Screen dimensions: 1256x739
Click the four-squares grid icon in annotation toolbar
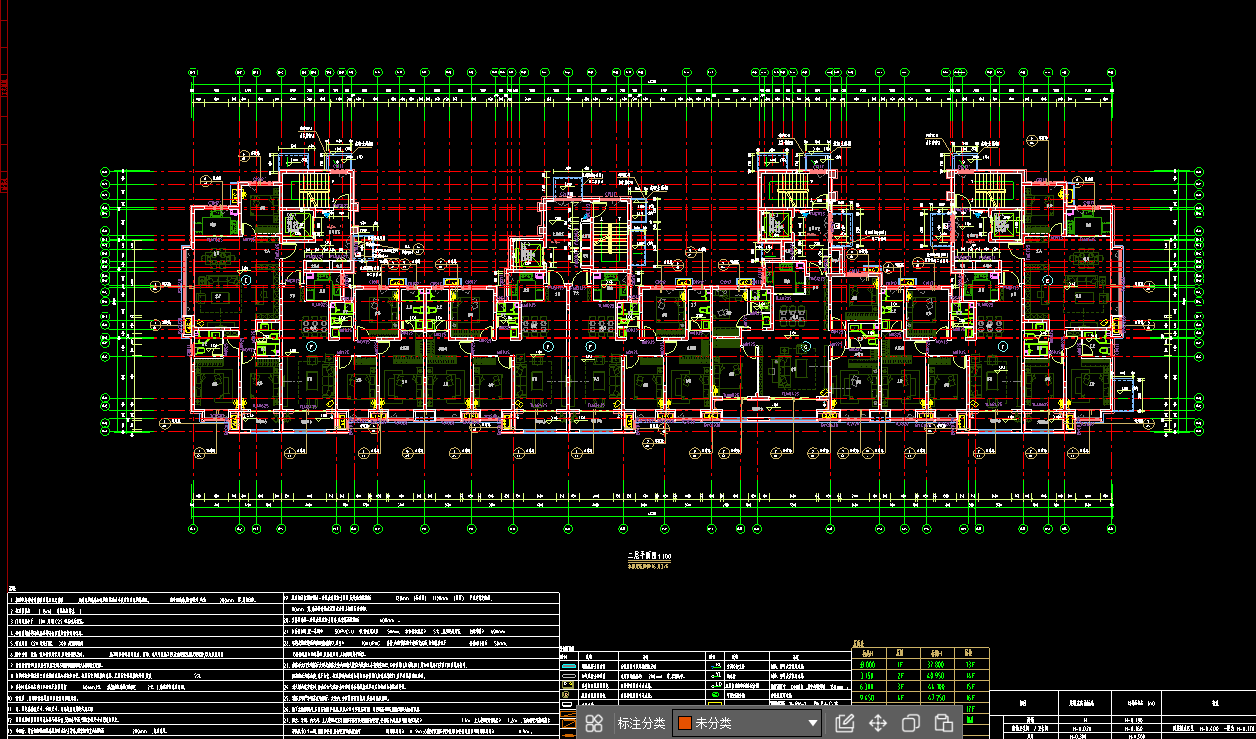[594, 723]
